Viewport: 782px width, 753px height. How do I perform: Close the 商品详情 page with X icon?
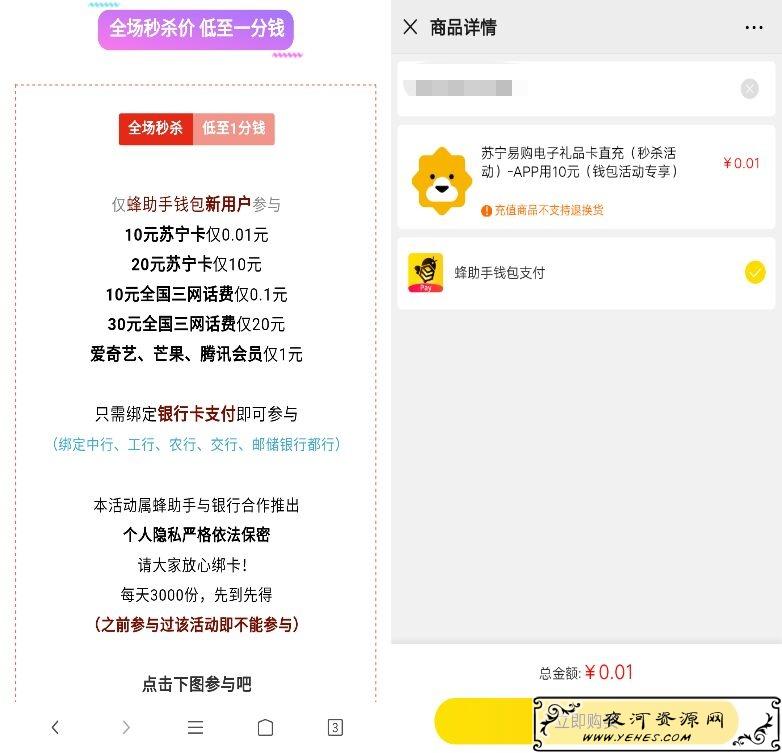[x=410, y=27]
